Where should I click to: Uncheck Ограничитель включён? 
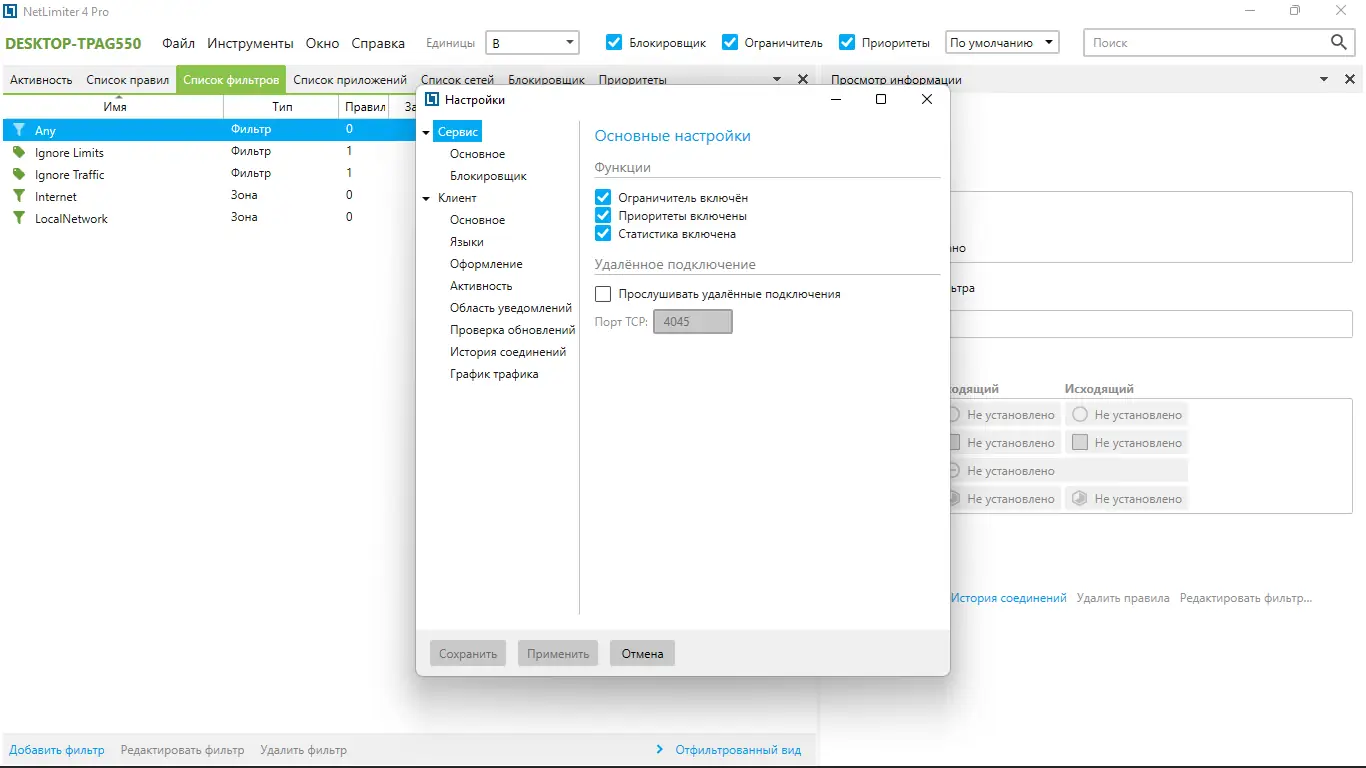pos(603,198)
